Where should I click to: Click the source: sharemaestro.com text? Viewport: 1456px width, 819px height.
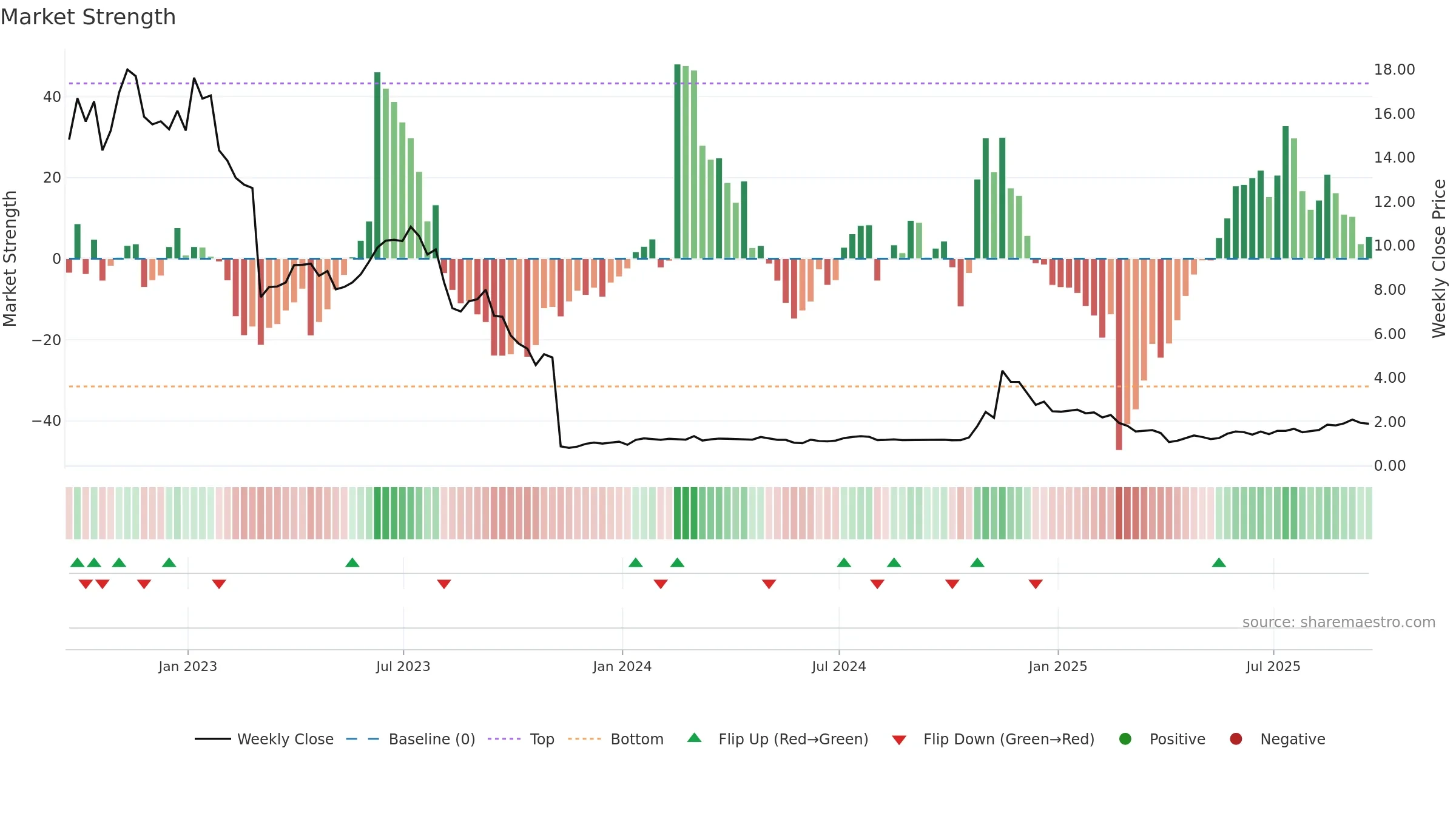[x=1339, y=622]
